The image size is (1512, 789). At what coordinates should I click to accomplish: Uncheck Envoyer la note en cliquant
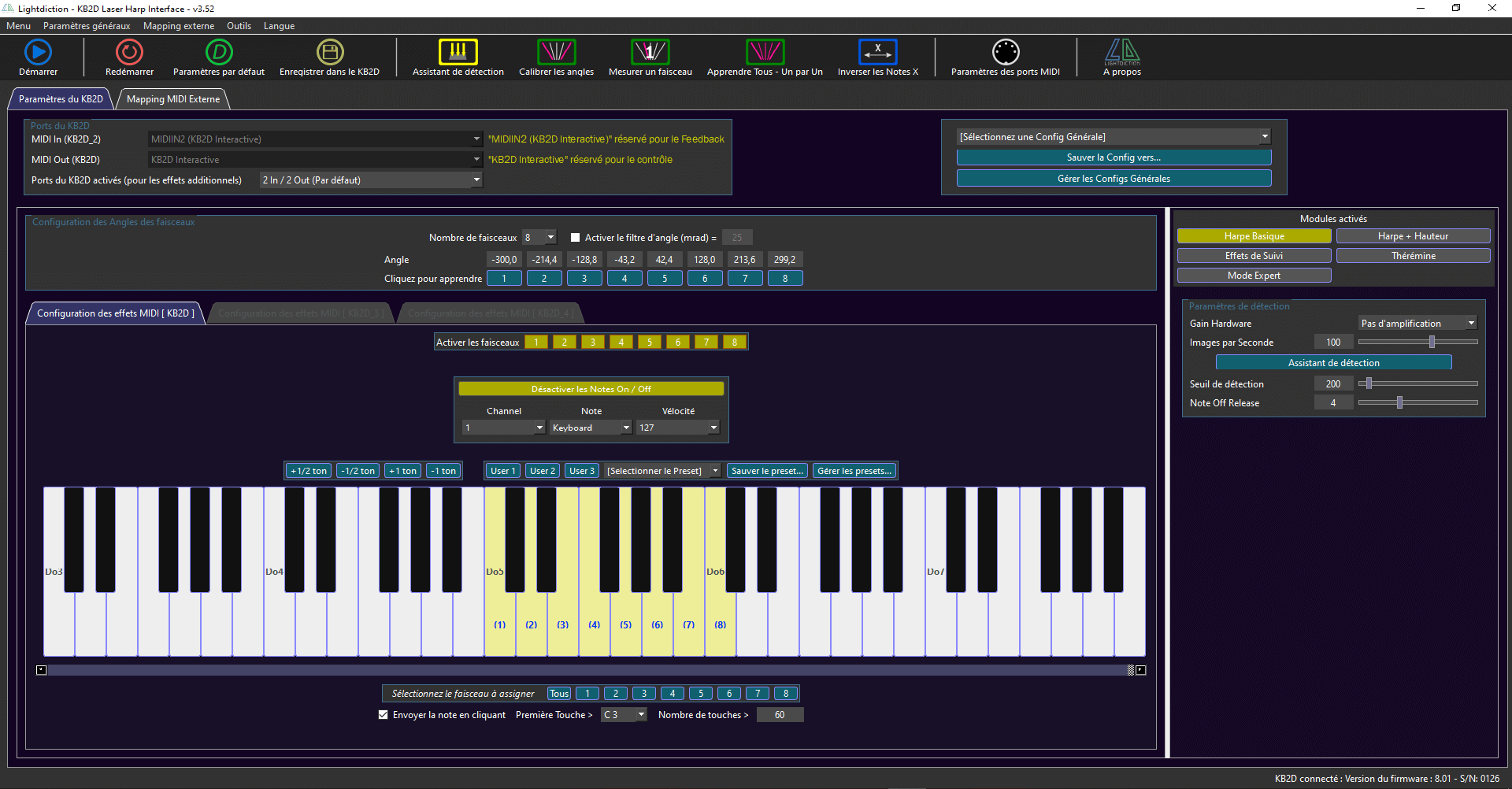pos(384,714)
